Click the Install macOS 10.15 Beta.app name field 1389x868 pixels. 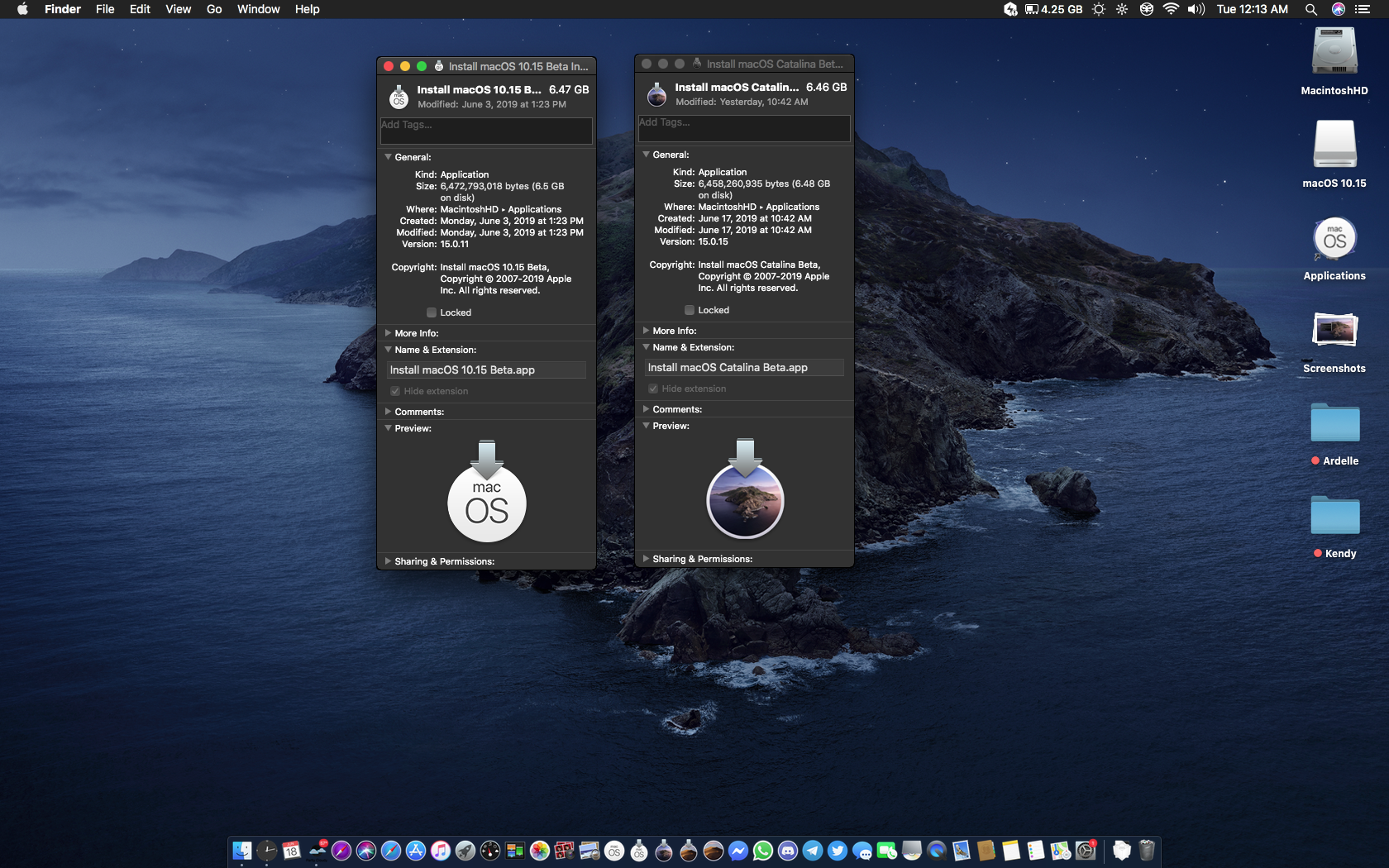click(486, 370)
